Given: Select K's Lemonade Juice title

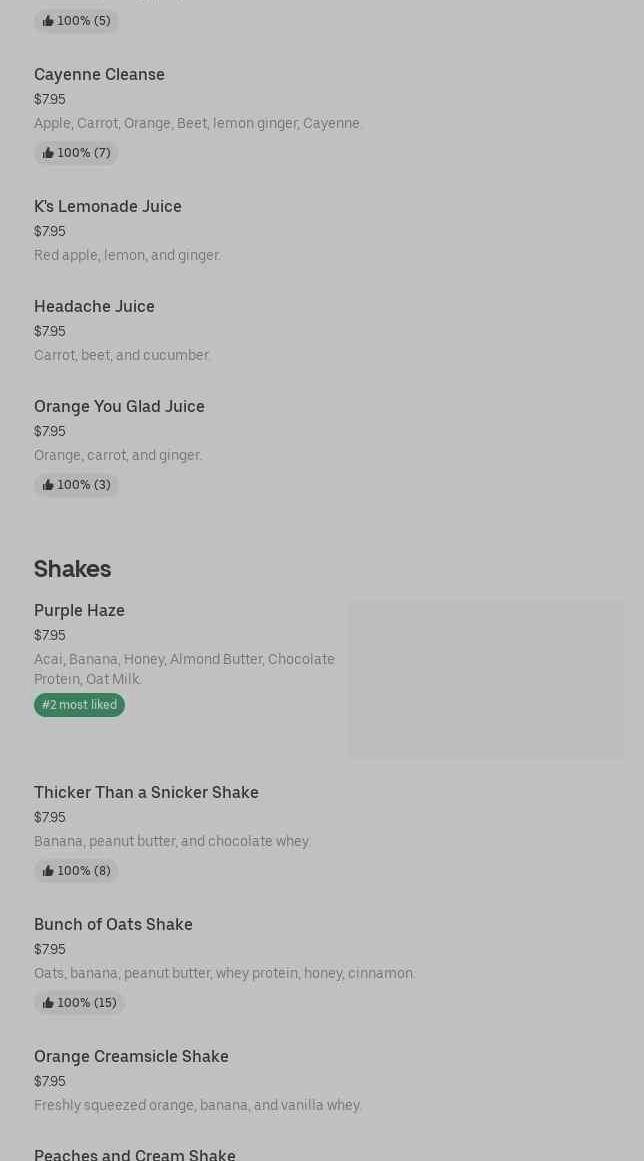Looking at the screenshot, I should [x=108, y=206].
